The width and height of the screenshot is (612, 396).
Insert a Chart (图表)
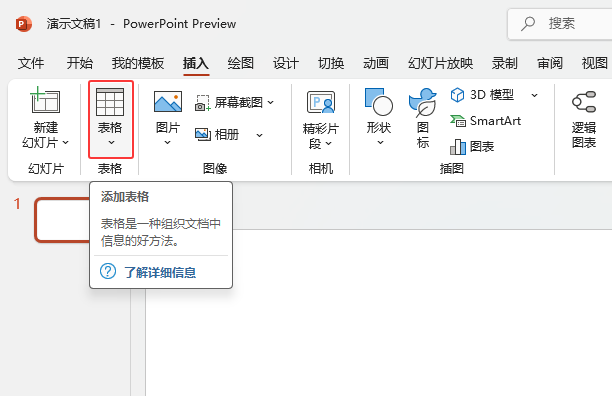pos(472,147)
